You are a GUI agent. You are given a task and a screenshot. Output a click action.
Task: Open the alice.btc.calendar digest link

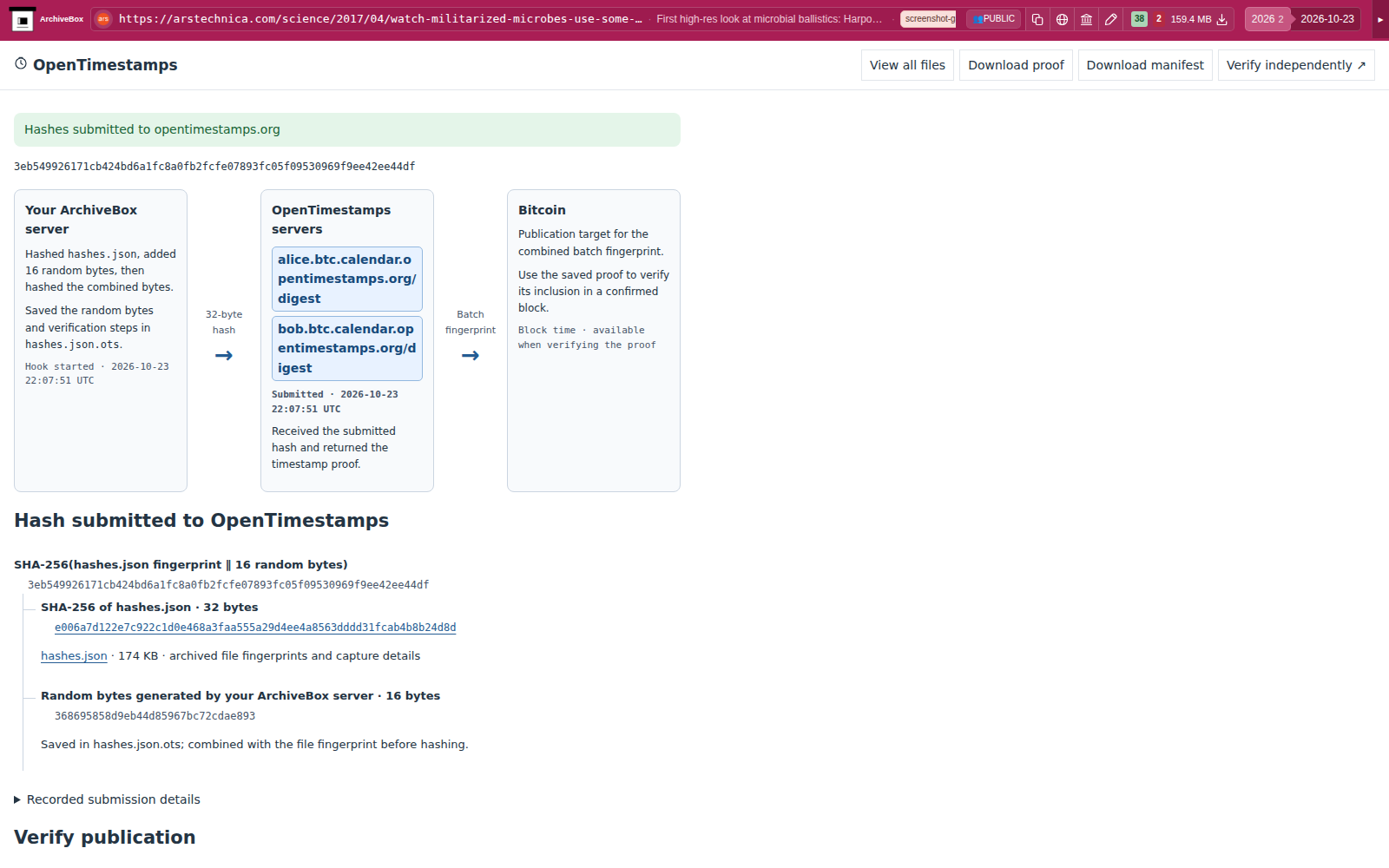pos(347,279)
